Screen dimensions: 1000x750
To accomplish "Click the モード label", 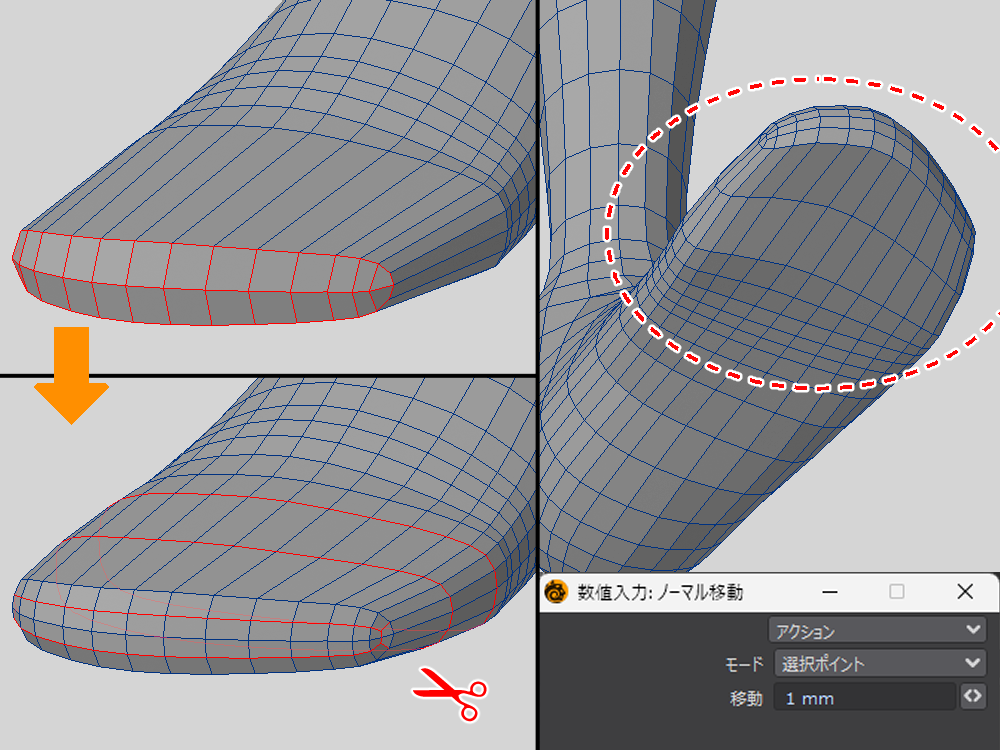I will pyautogui.click(x=743, y=664).
